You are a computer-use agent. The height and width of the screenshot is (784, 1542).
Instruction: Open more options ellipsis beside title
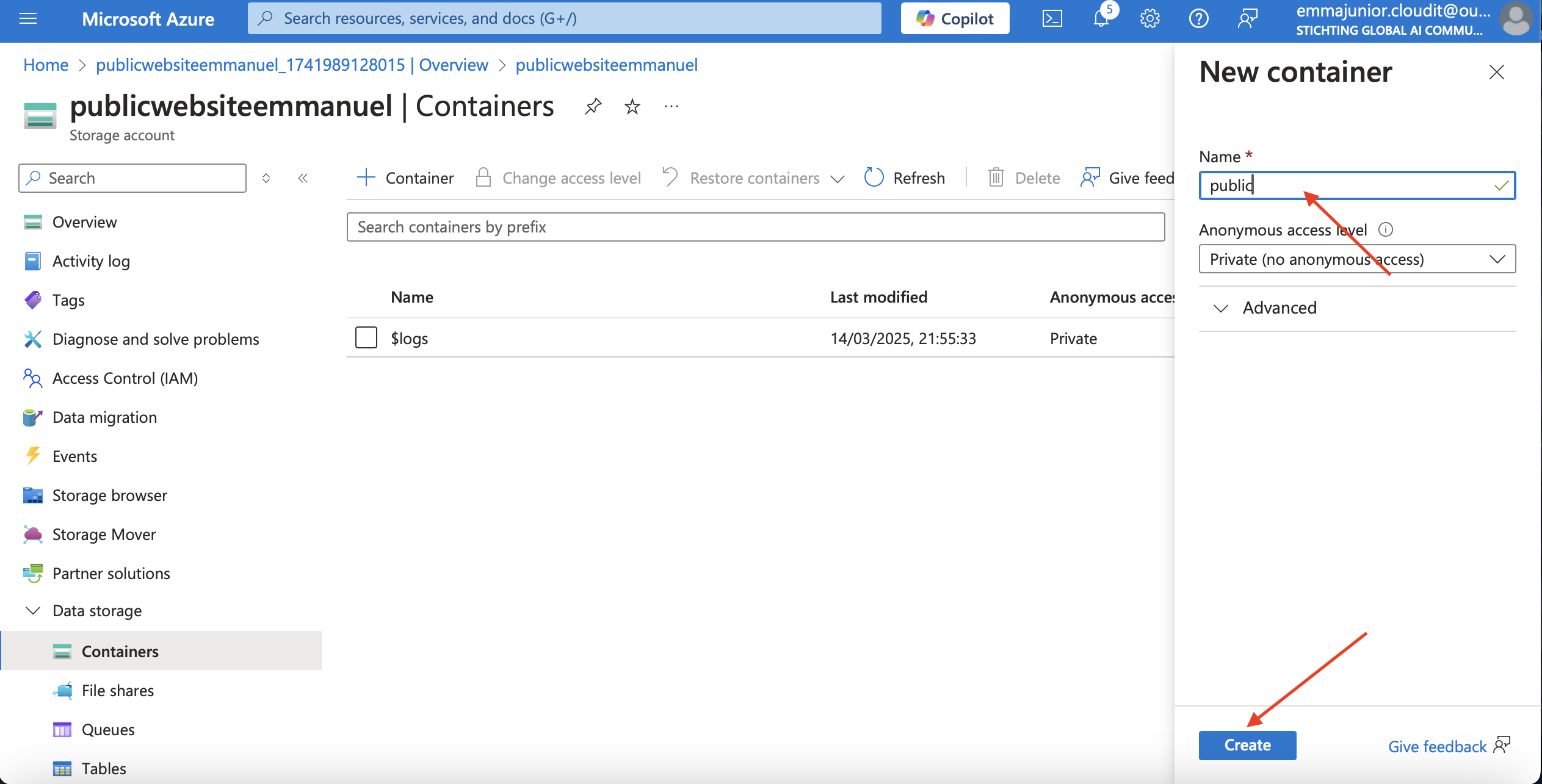pos(671,107)
